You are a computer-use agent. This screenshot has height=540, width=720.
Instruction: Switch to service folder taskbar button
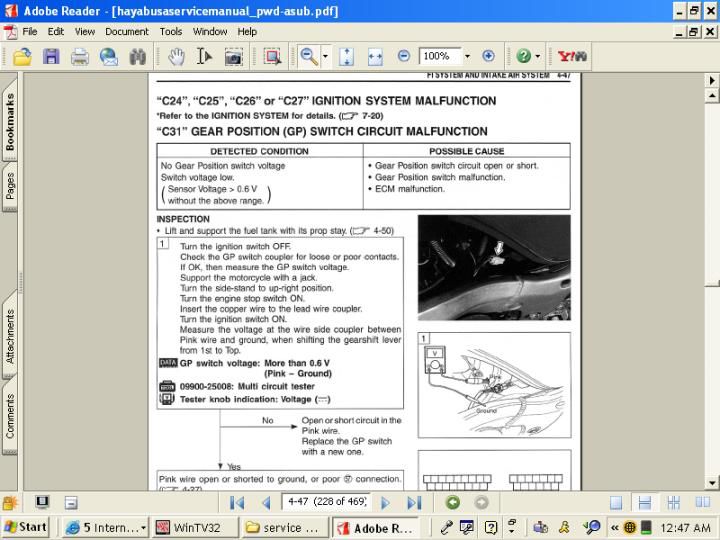coord(285,528)
